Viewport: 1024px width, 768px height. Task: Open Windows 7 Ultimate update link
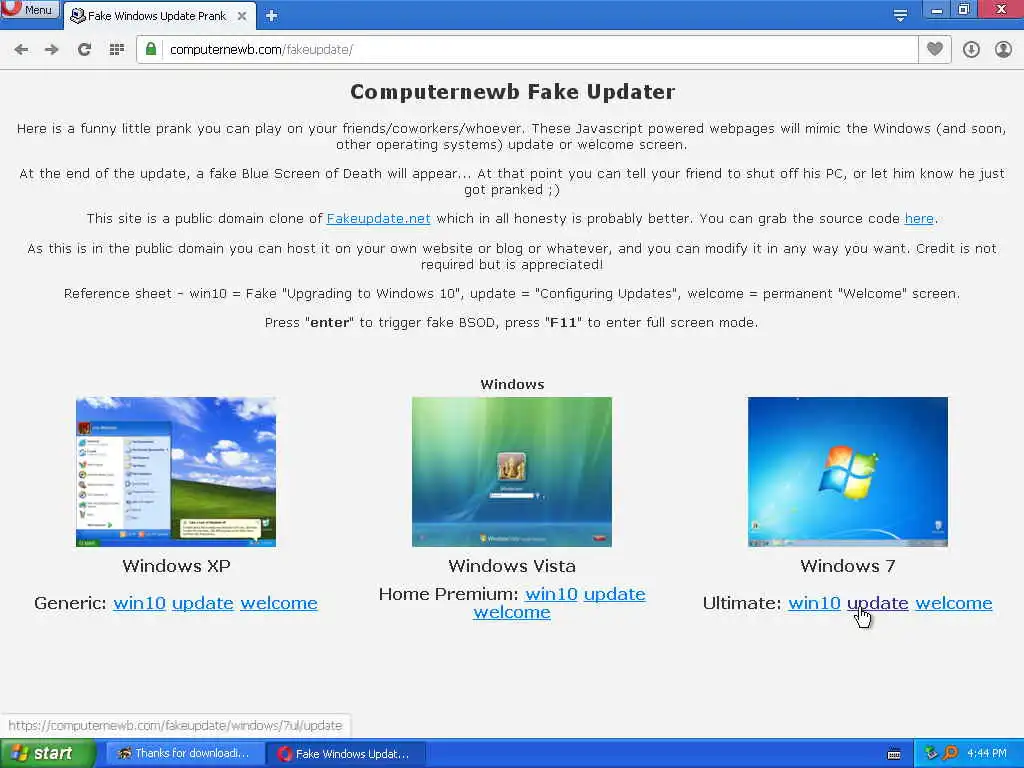[x=878, y=603]
